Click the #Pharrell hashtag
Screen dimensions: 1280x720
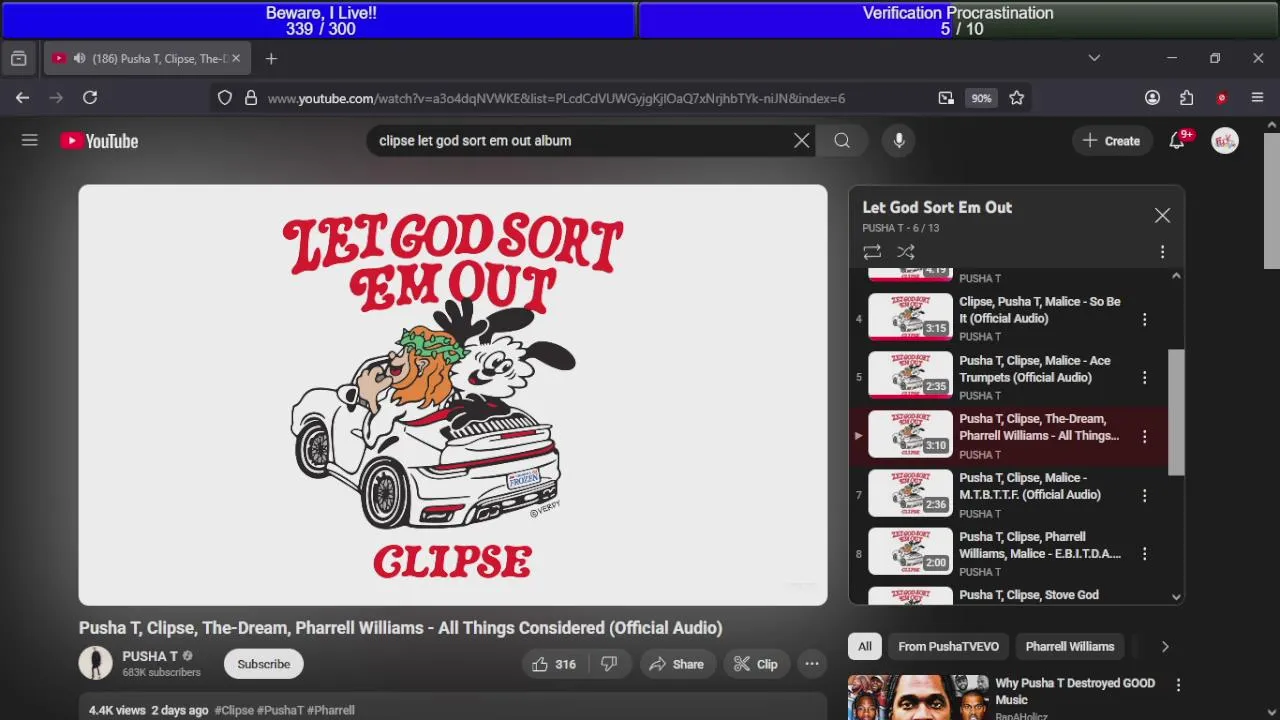click(331, 711)
